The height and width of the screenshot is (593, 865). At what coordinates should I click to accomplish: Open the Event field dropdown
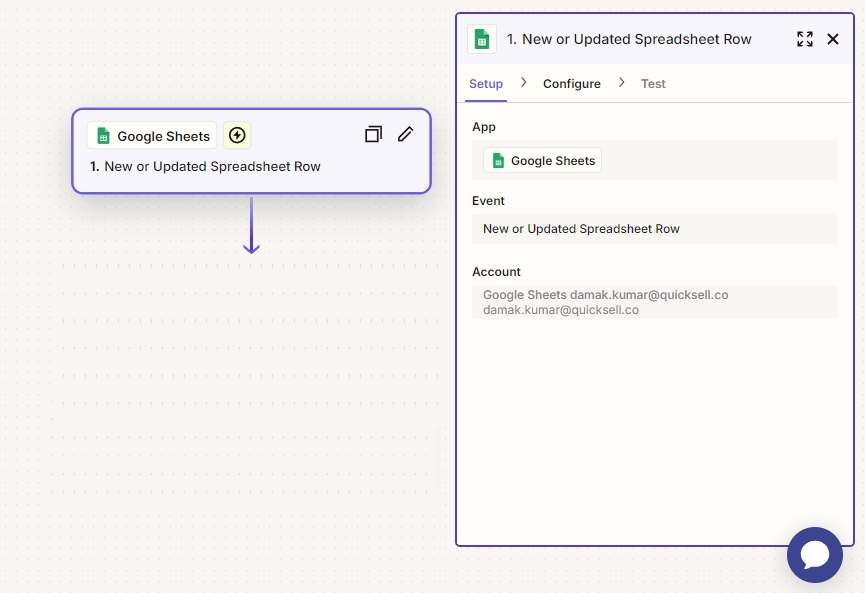pos(654,229)
